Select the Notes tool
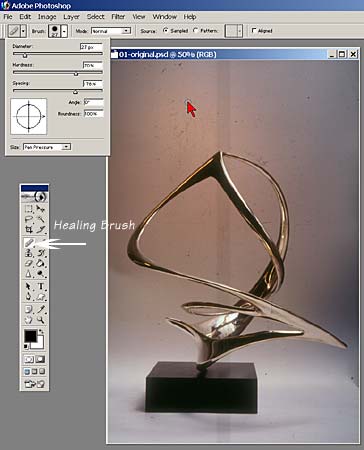 (29, 309)
